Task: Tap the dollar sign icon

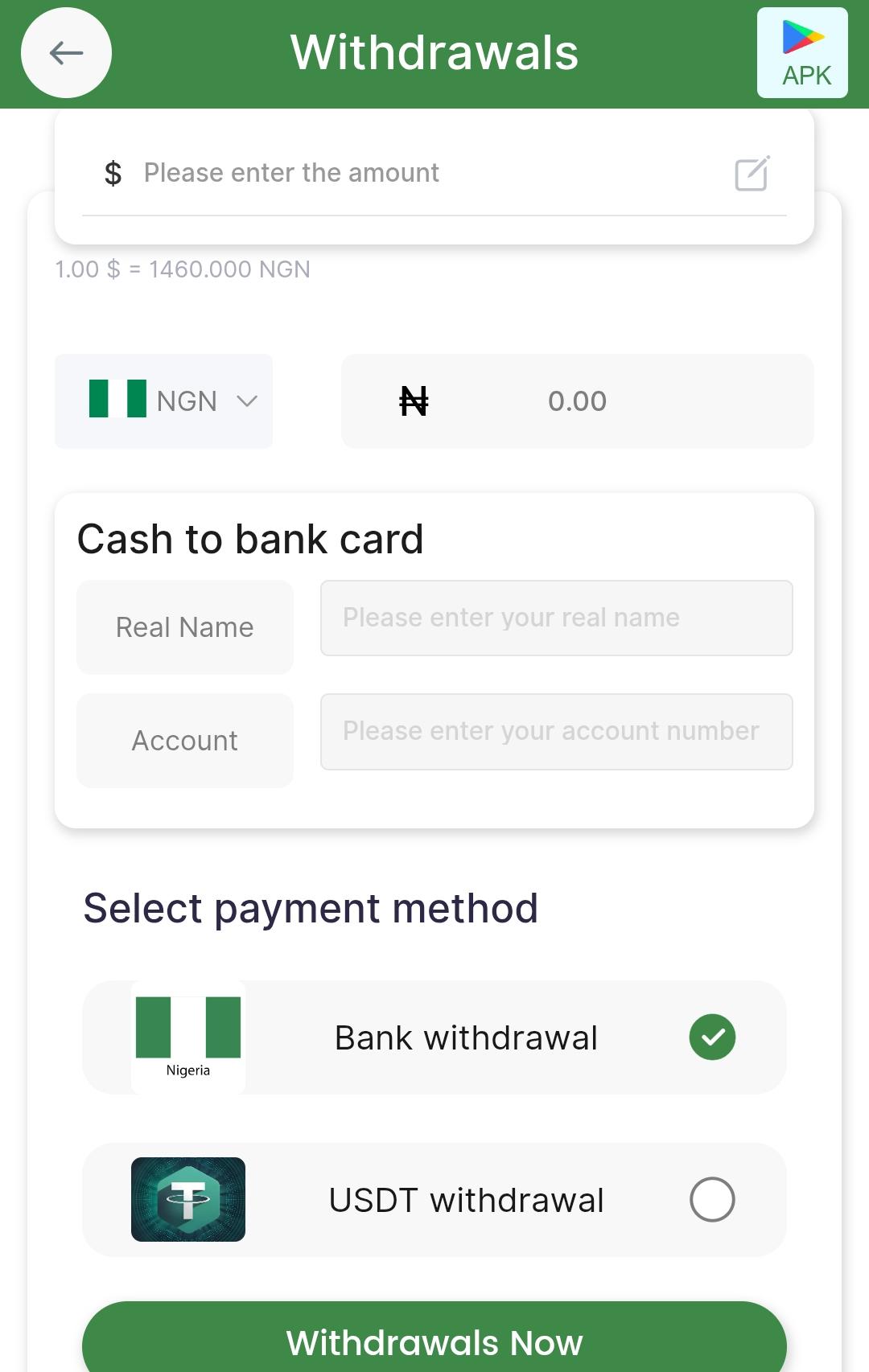Action: click(x=113, y=173)
